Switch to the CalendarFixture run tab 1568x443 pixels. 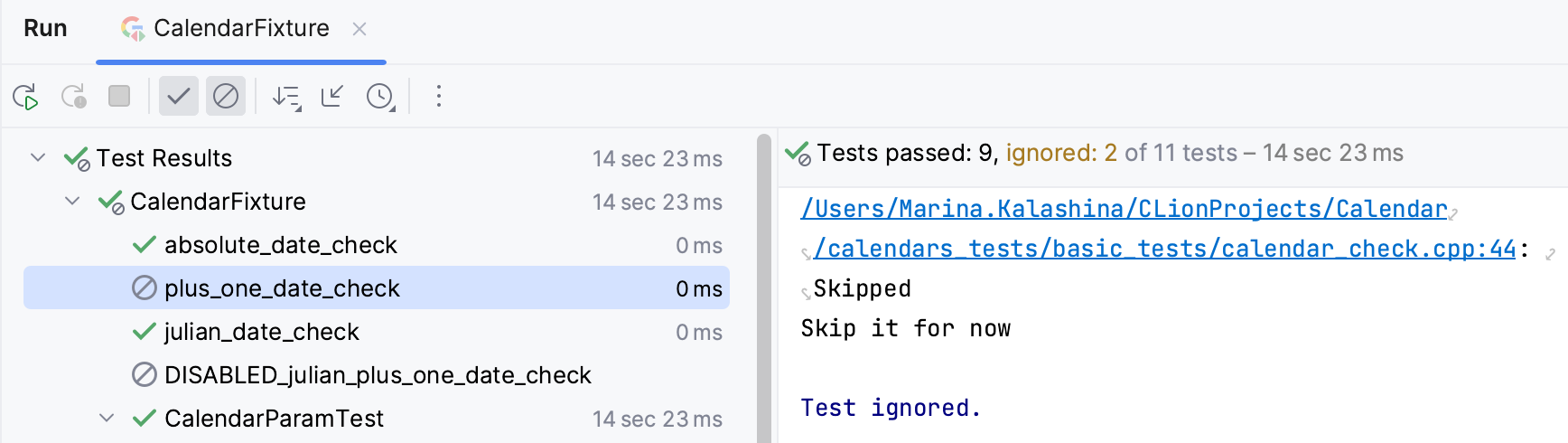coord(240,29)
